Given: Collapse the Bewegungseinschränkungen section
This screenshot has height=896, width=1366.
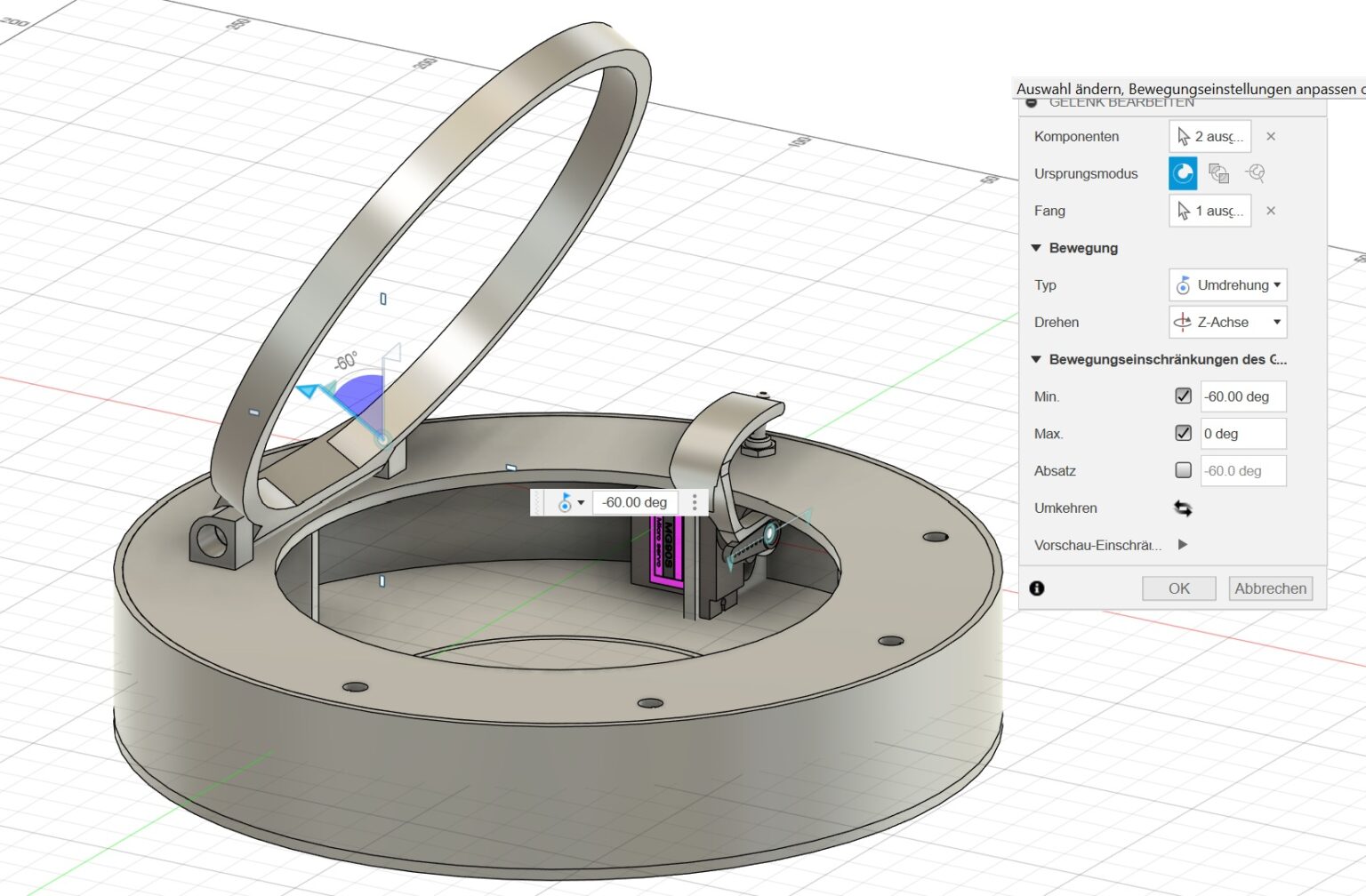Looking at the screenshot, I should [x=1036, y=360].
